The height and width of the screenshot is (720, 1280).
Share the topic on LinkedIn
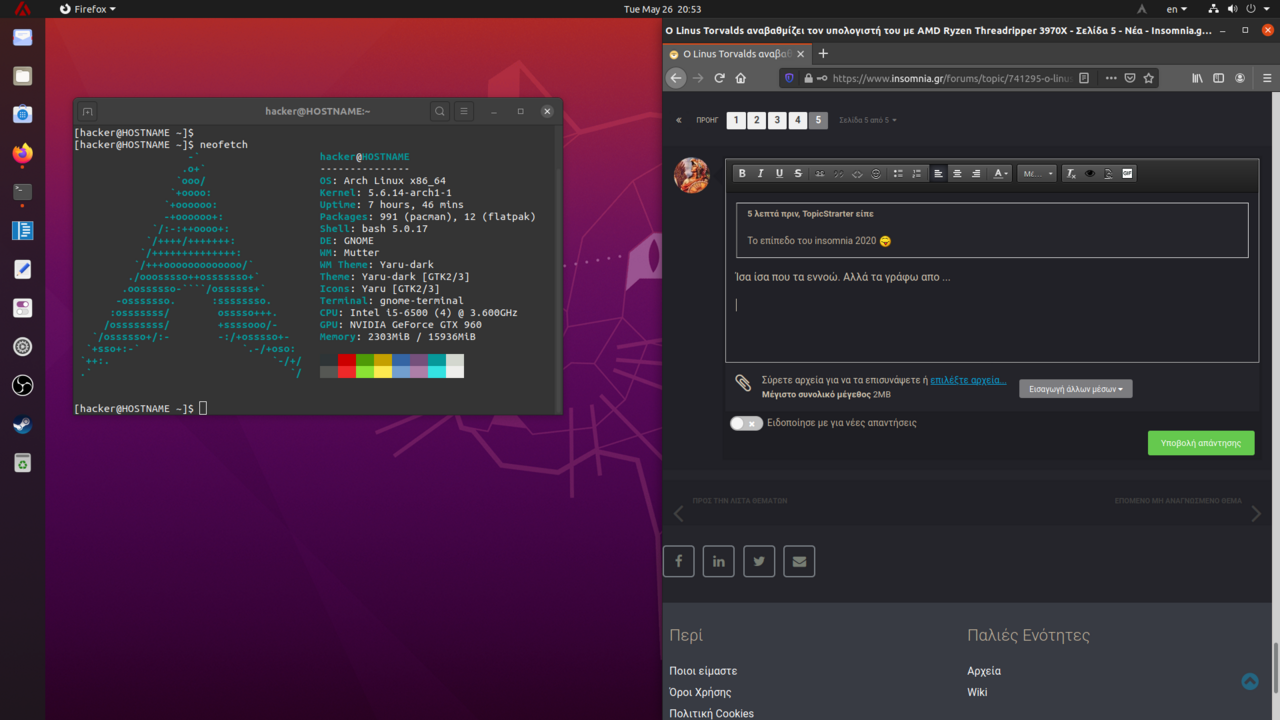719,561
